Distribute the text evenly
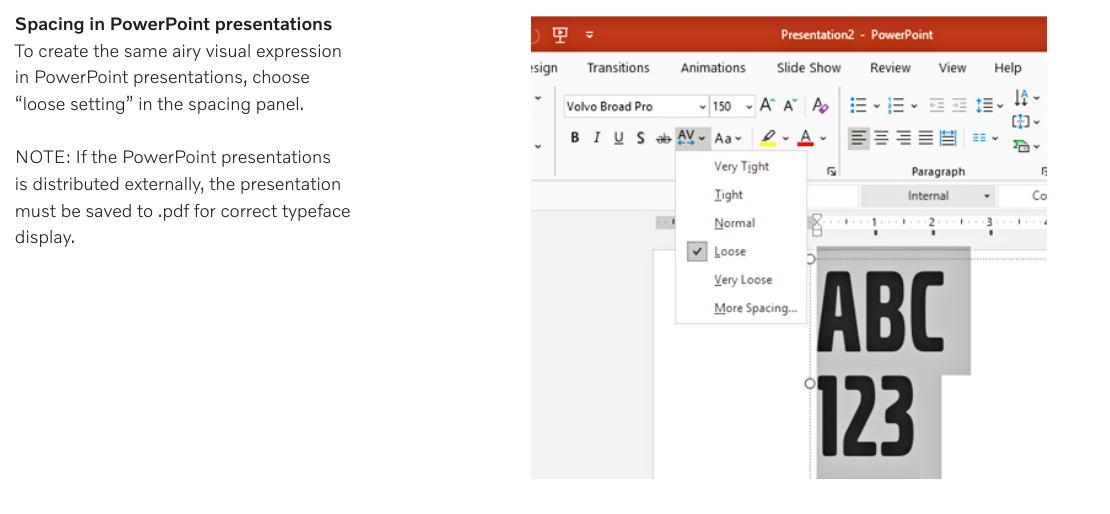The width and height of the screenshot is (1110, 514). pyautogui.click(x=948, y=137)
